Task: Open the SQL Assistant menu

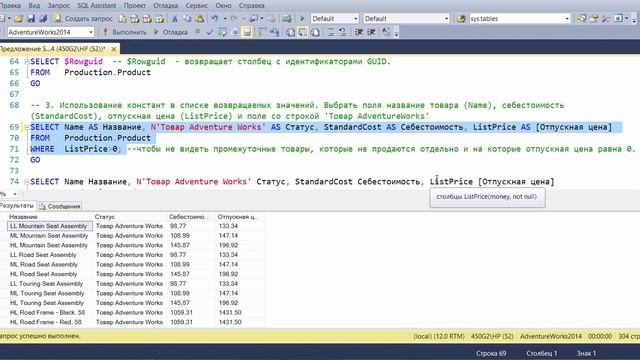Action: coord(97,5)
